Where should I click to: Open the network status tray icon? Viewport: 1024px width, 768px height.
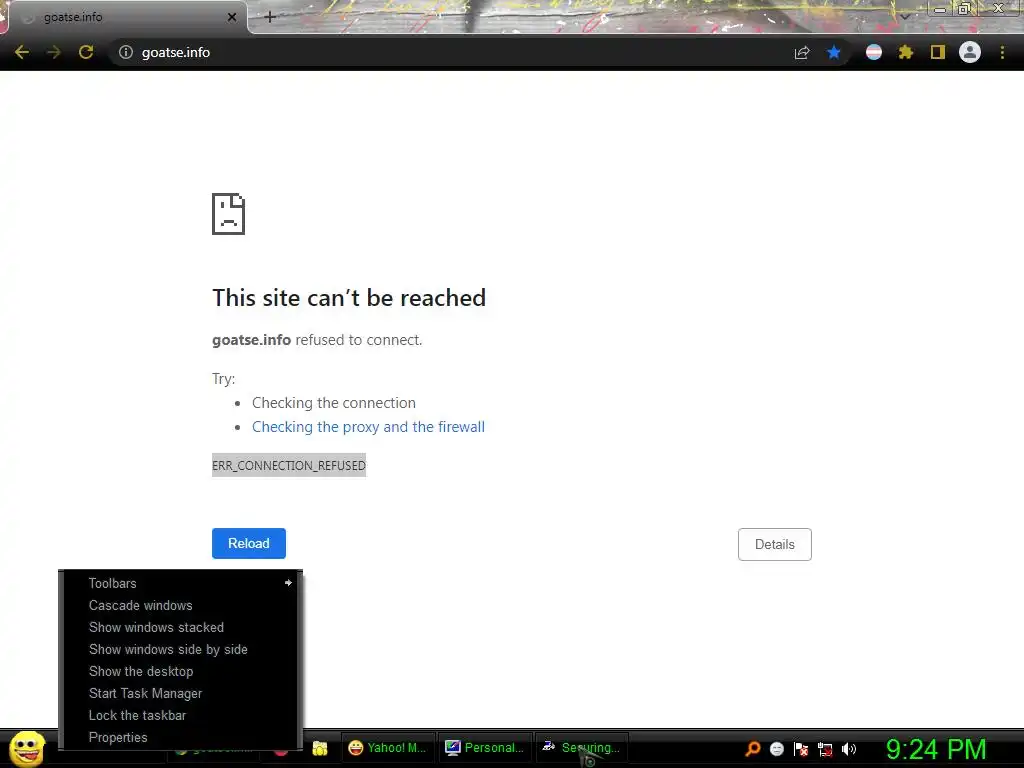pos(825,749)
